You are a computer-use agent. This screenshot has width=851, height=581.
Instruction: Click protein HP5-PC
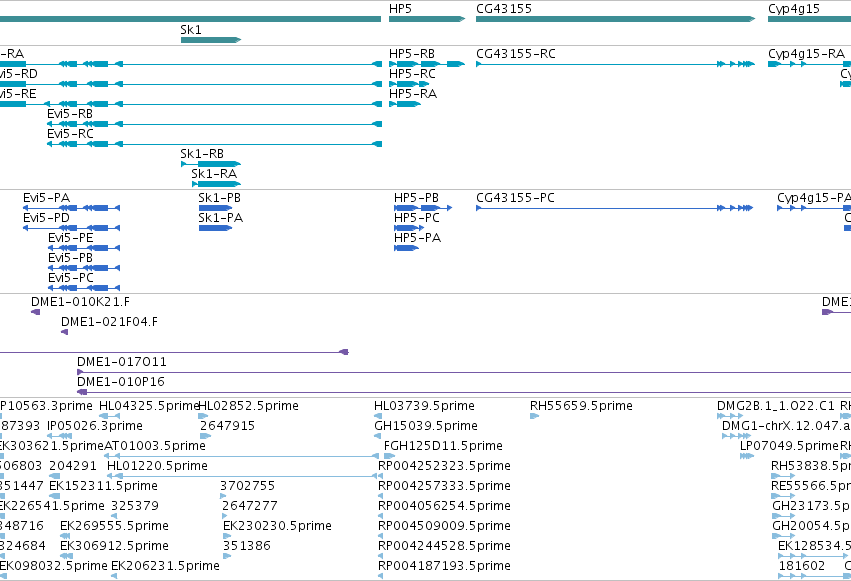click(x=409, y=228)
